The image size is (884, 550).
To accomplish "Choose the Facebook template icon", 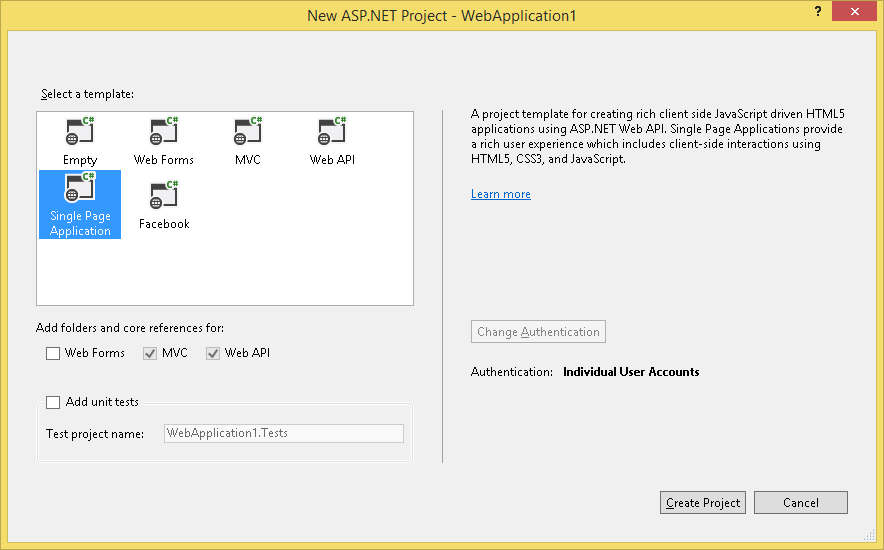I will pos(164,195).
